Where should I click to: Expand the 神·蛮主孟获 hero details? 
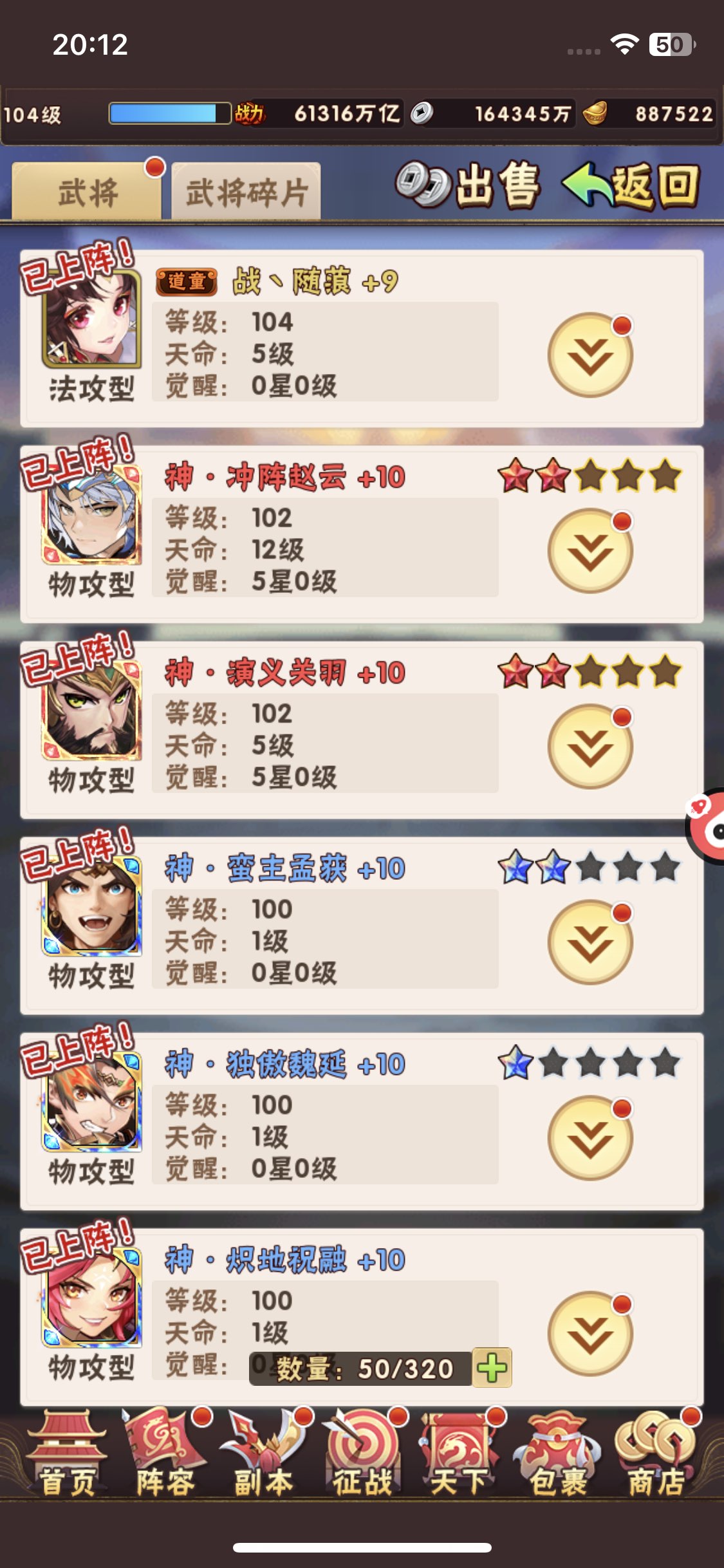(x=590, y=942)
